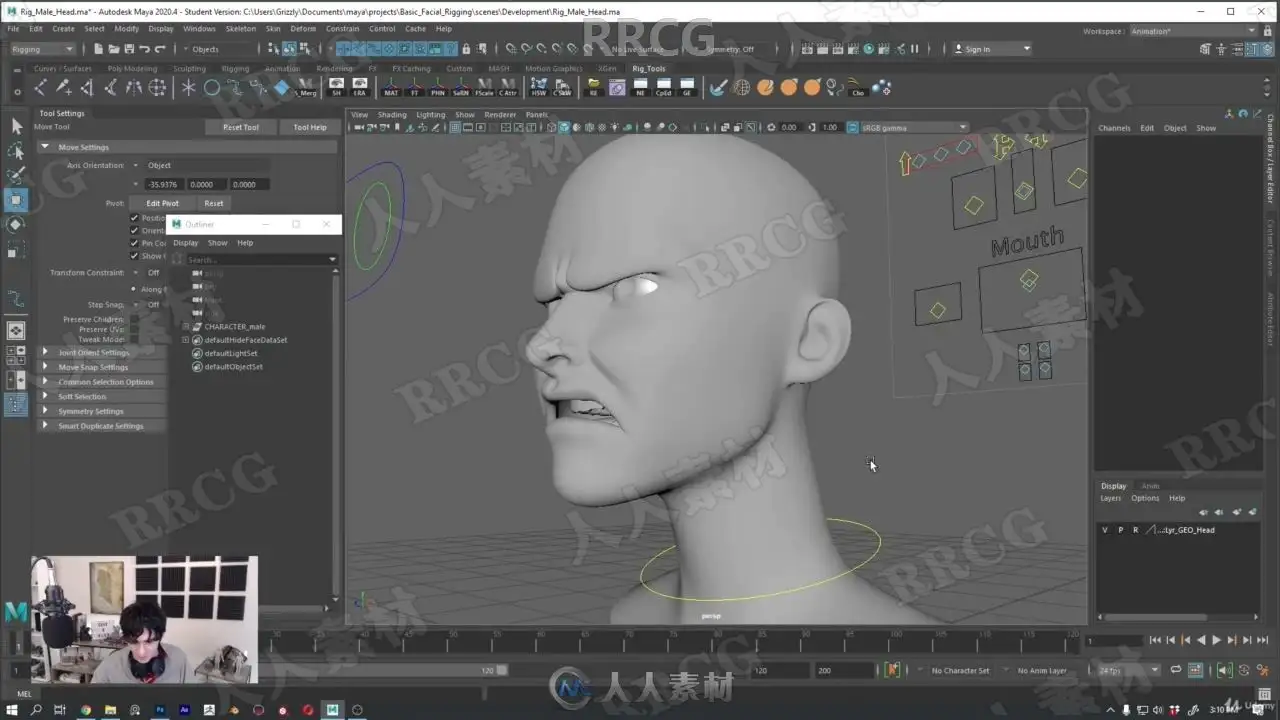
Task: Uncheck the Pin Component checkbox
Action: (x=135, y=243)
